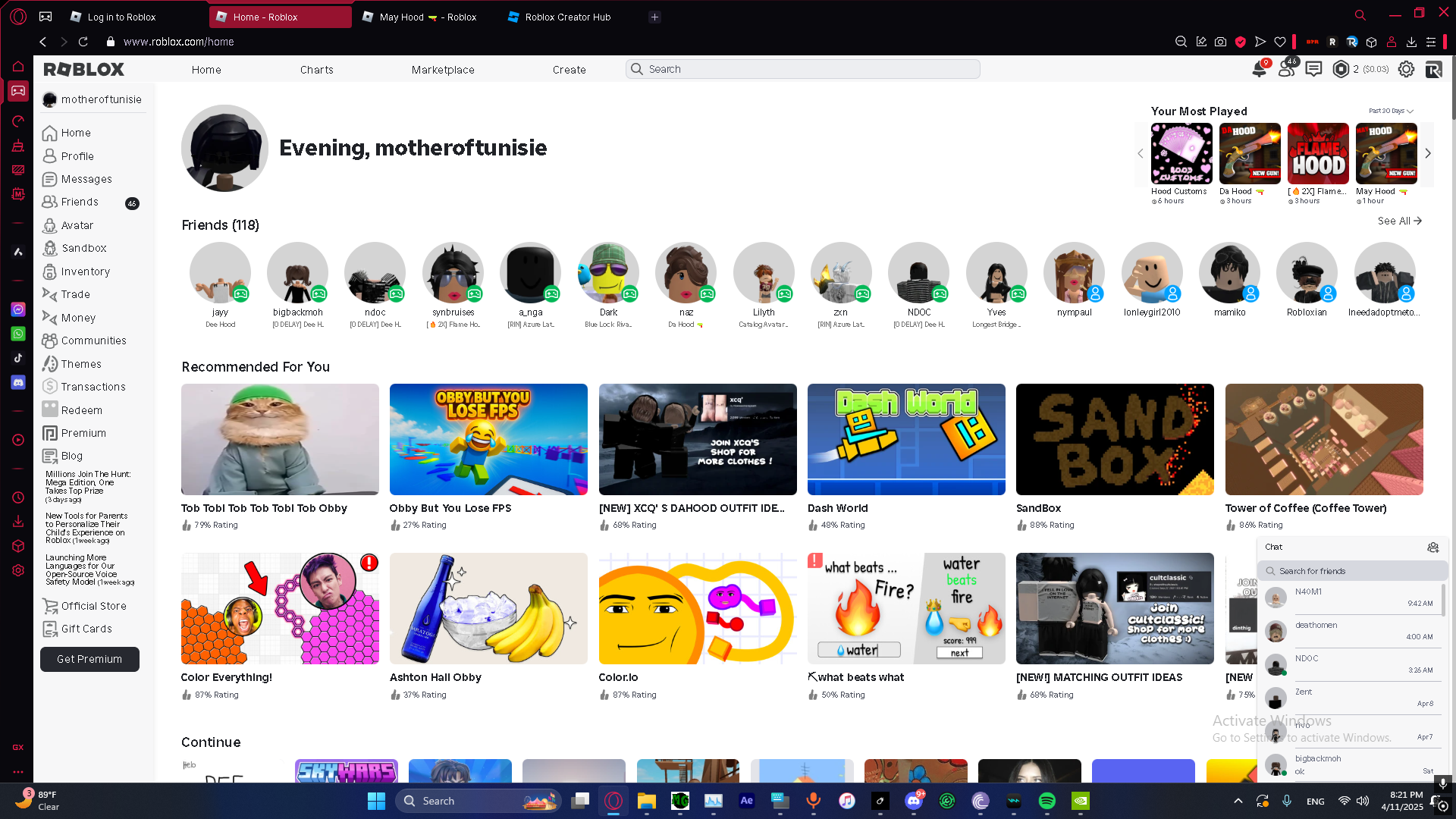Image resolution: width=1456 pixels, height=819 pixels.
Task: Expand the Past 30 Days dropdown
Action: (1391, 111)
